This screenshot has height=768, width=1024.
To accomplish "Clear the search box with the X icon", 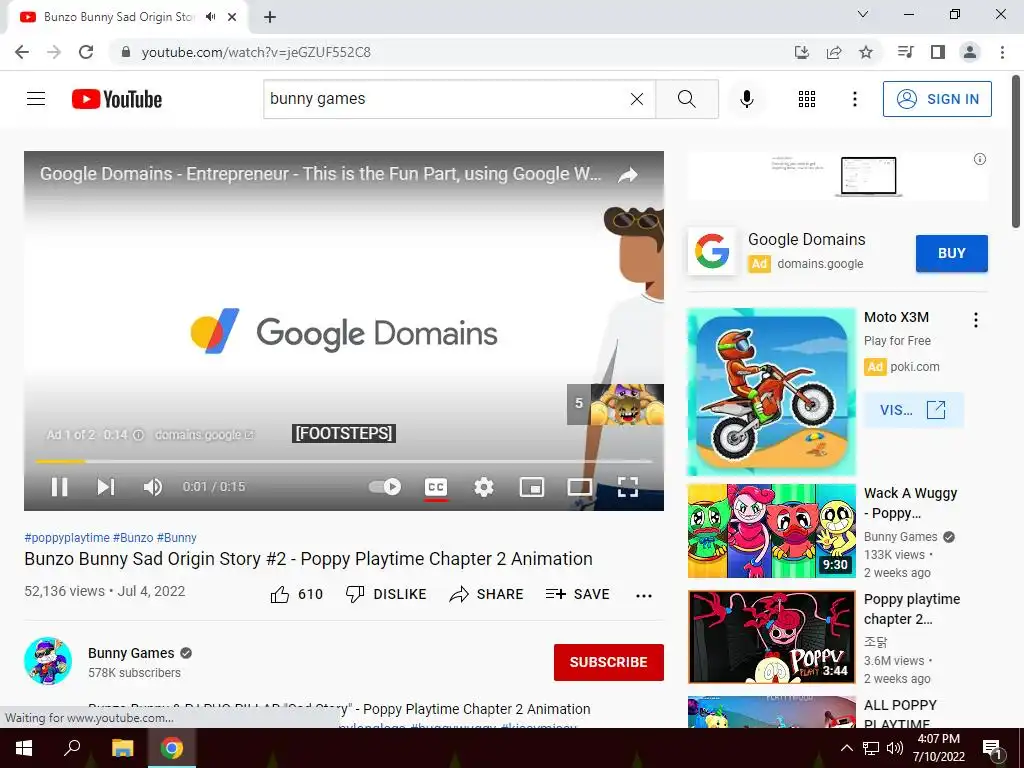I will click(x=637, y=99).
